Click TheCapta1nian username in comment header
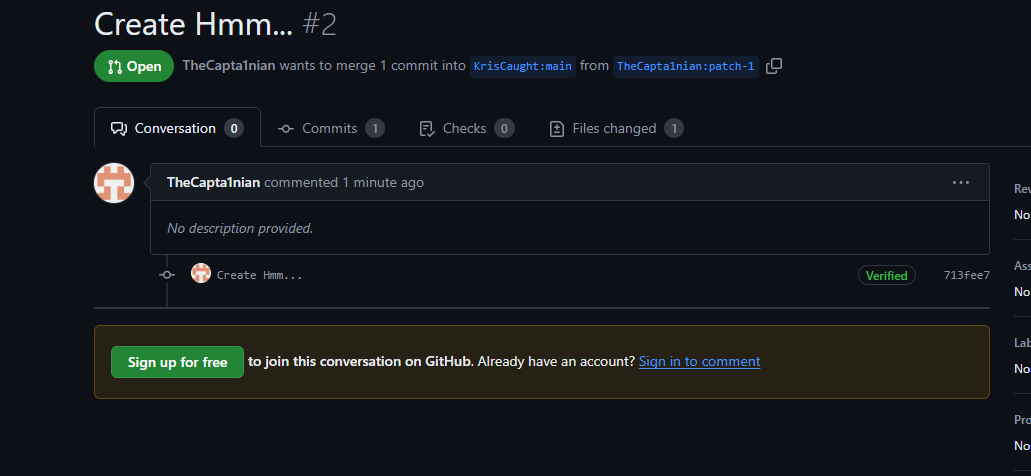The width and height of the screenshot is (1031, 476). click(213, 182)
